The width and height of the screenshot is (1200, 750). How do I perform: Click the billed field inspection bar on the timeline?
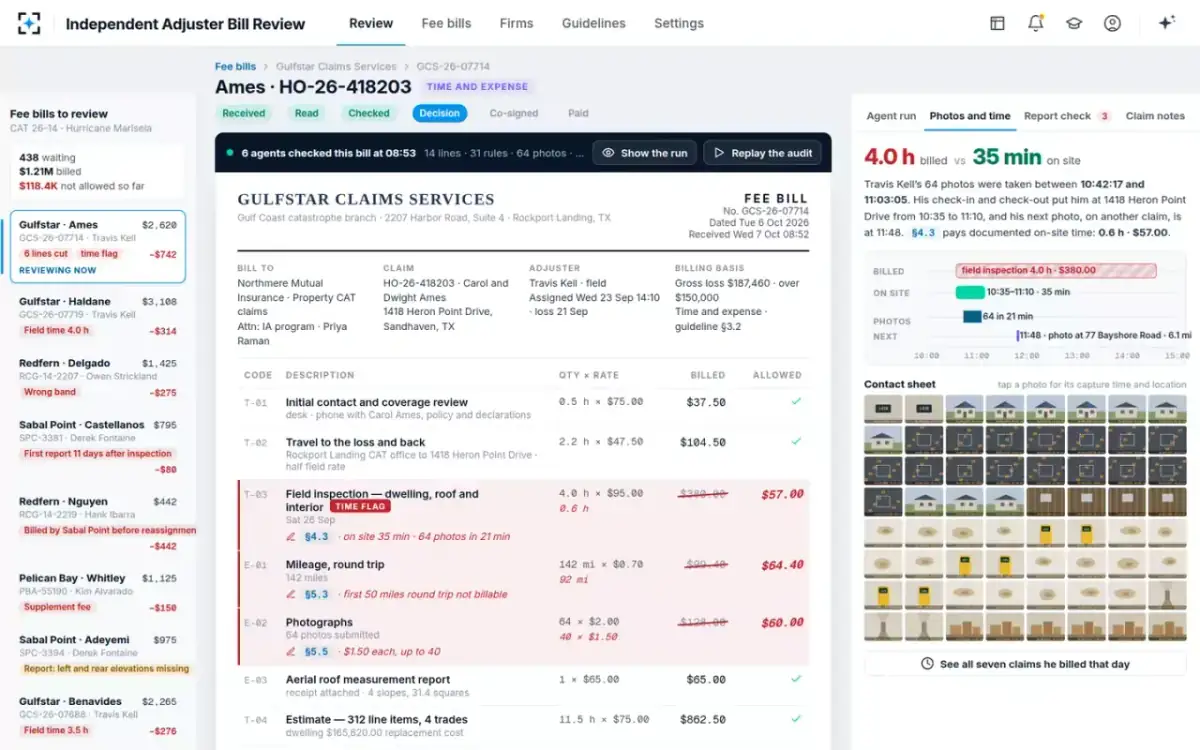point(1056,270)
